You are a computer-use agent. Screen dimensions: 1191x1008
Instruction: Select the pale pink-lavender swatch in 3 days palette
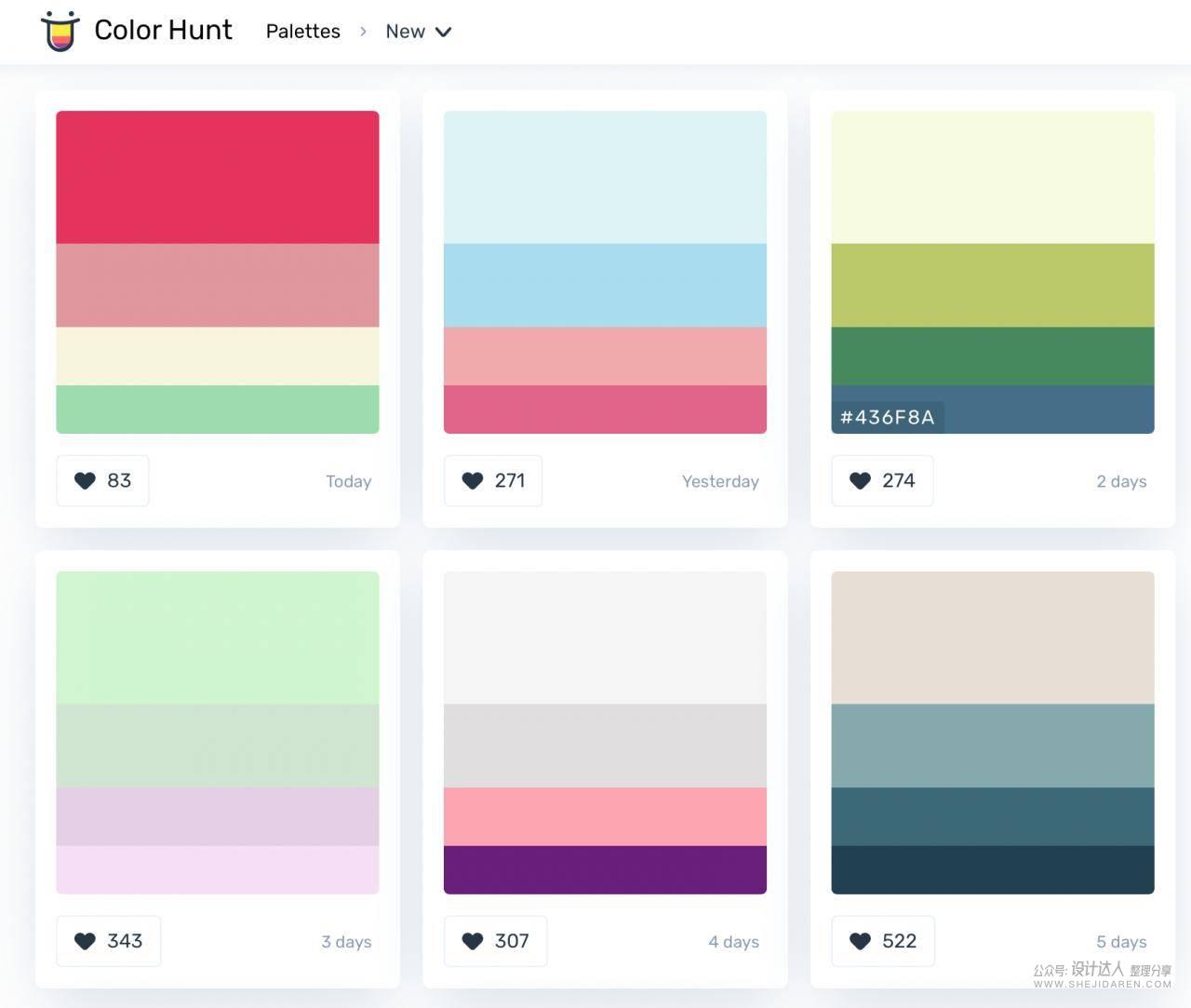[218, 870]
